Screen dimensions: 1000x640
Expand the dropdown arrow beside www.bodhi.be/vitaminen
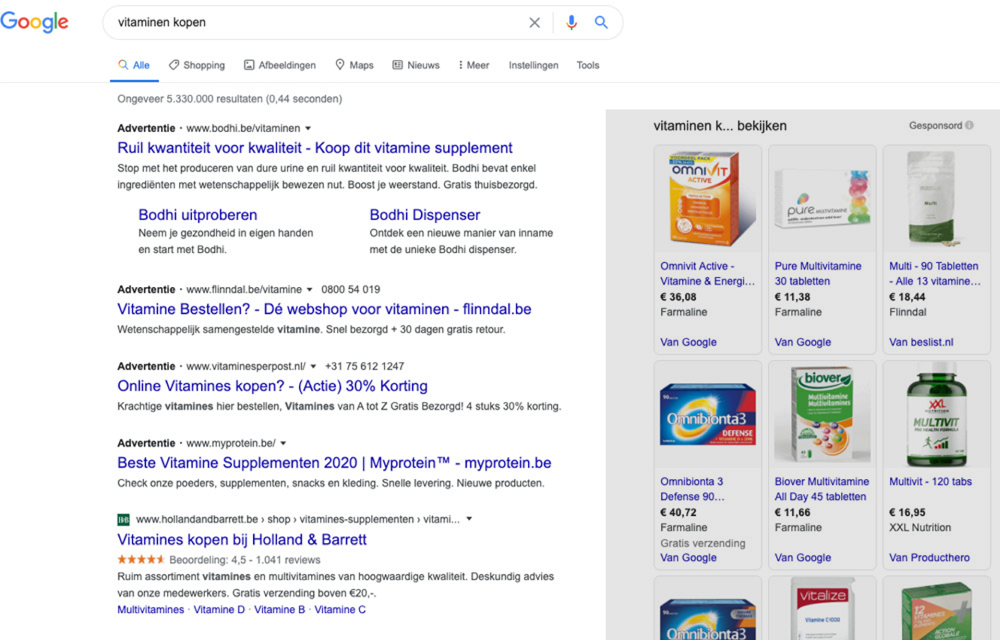point(308,128)
